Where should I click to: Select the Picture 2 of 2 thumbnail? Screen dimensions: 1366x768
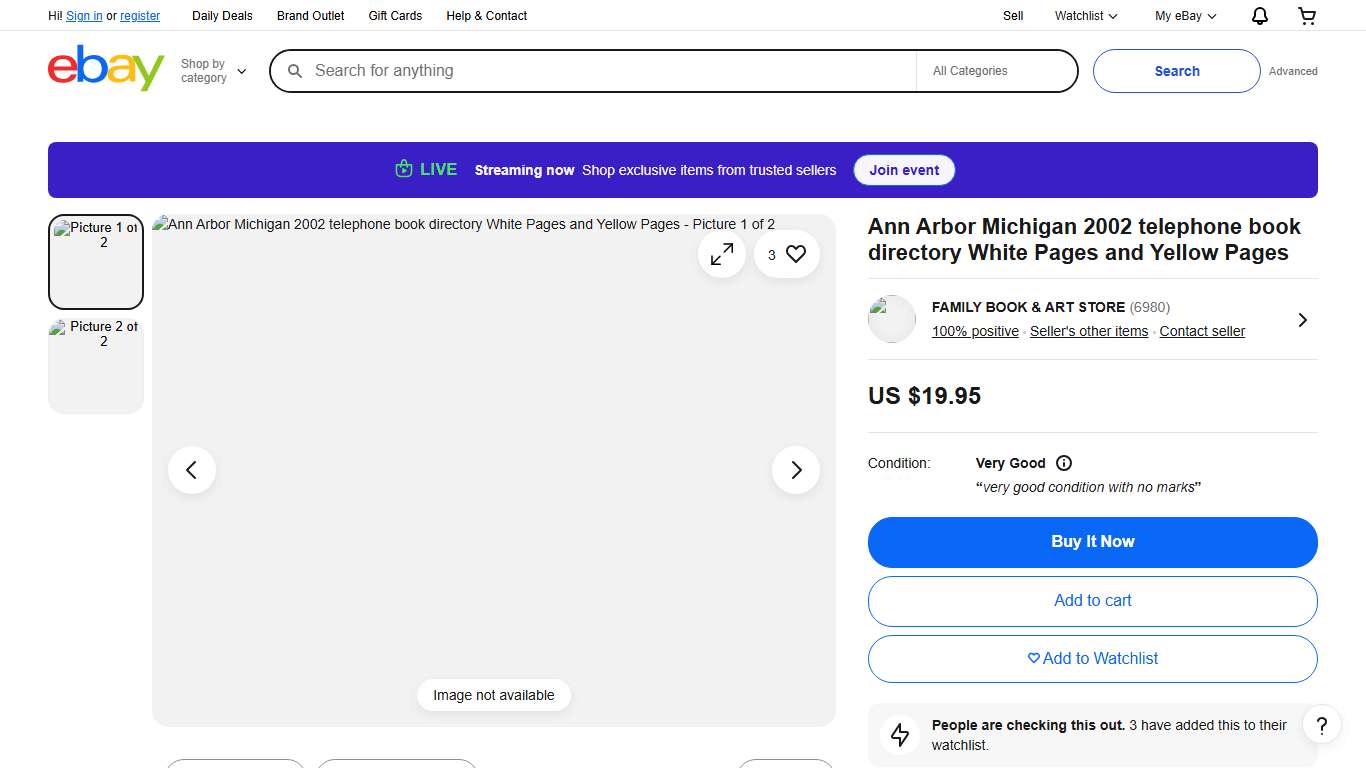pyautogui.click(x=96, y=366)
